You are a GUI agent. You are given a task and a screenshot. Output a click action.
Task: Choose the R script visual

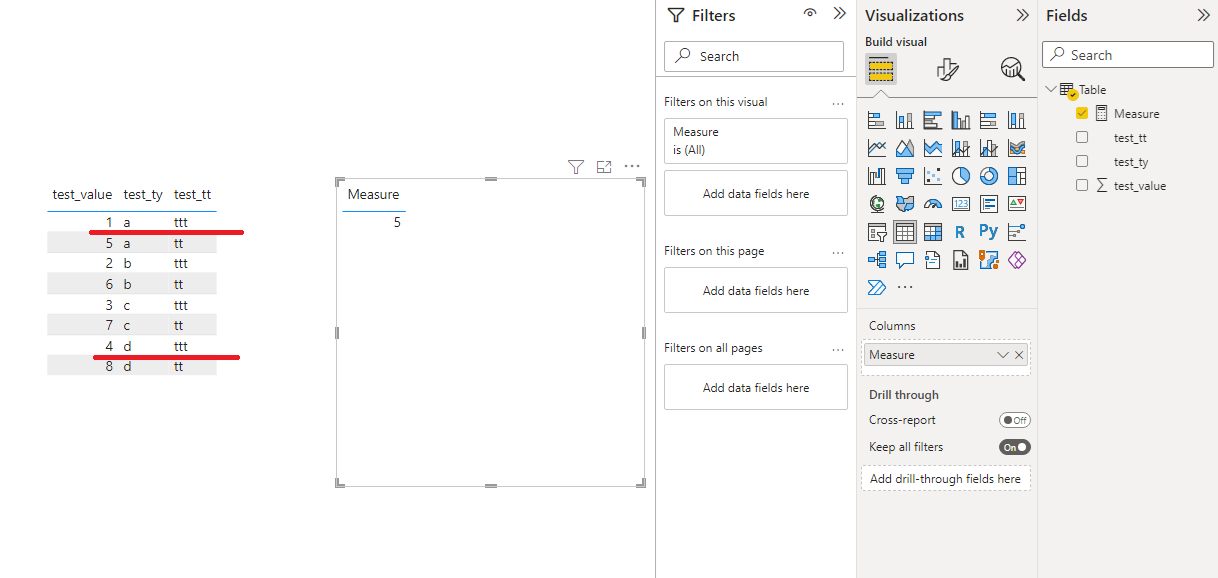click(961, 232)
